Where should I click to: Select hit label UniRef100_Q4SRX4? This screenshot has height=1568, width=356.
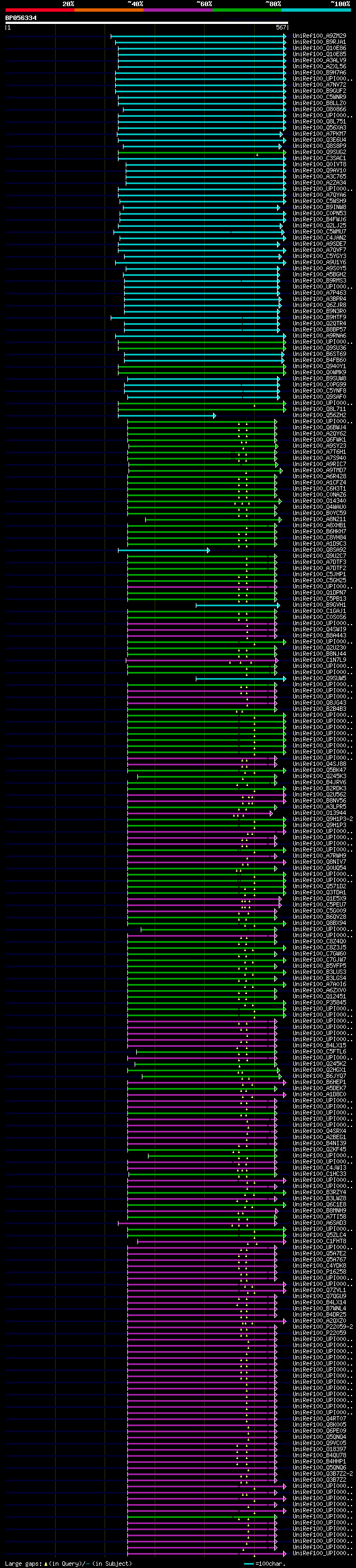319,1131
